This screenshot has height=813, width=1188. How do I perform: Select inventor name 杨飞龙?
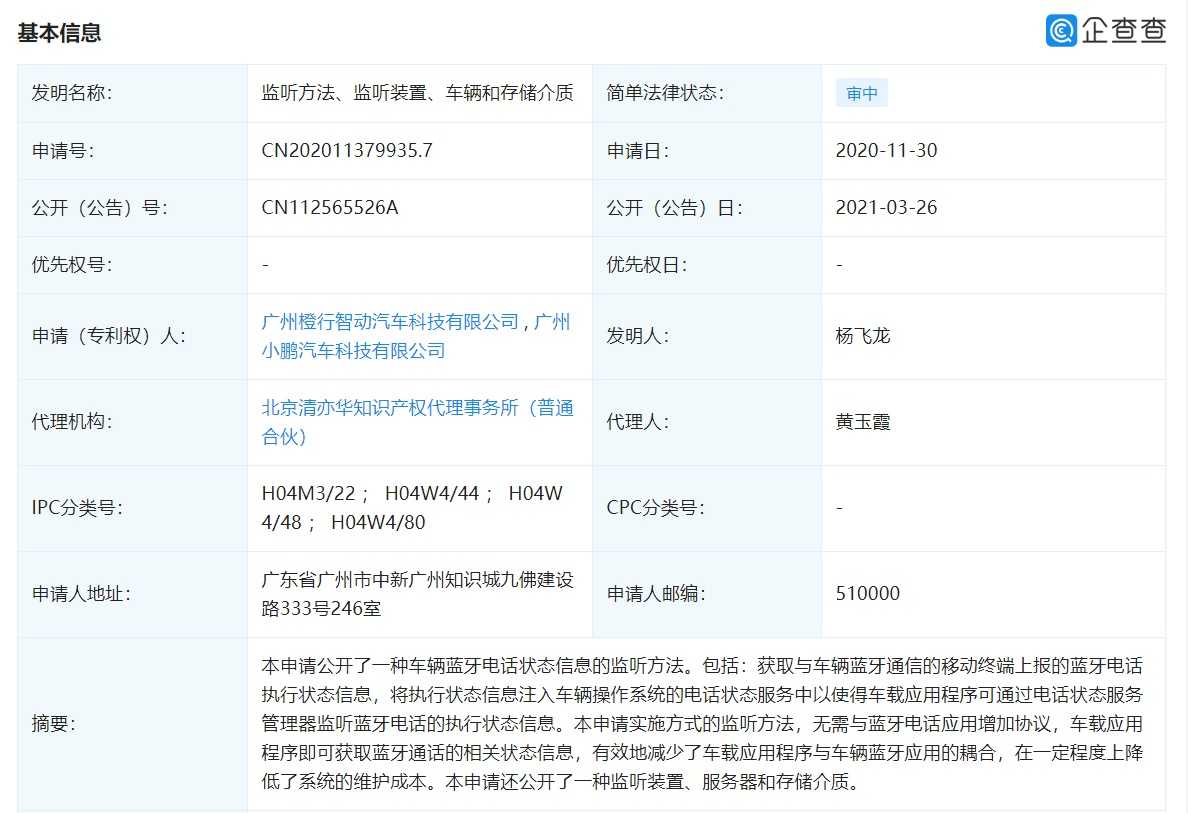tap(863, 336)
